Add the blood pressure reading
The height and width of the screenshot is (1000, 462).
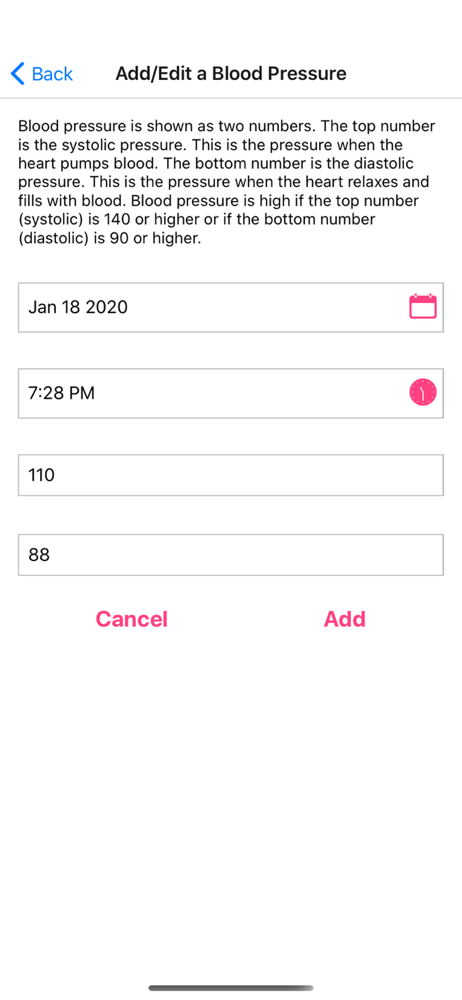click(345, 619)
